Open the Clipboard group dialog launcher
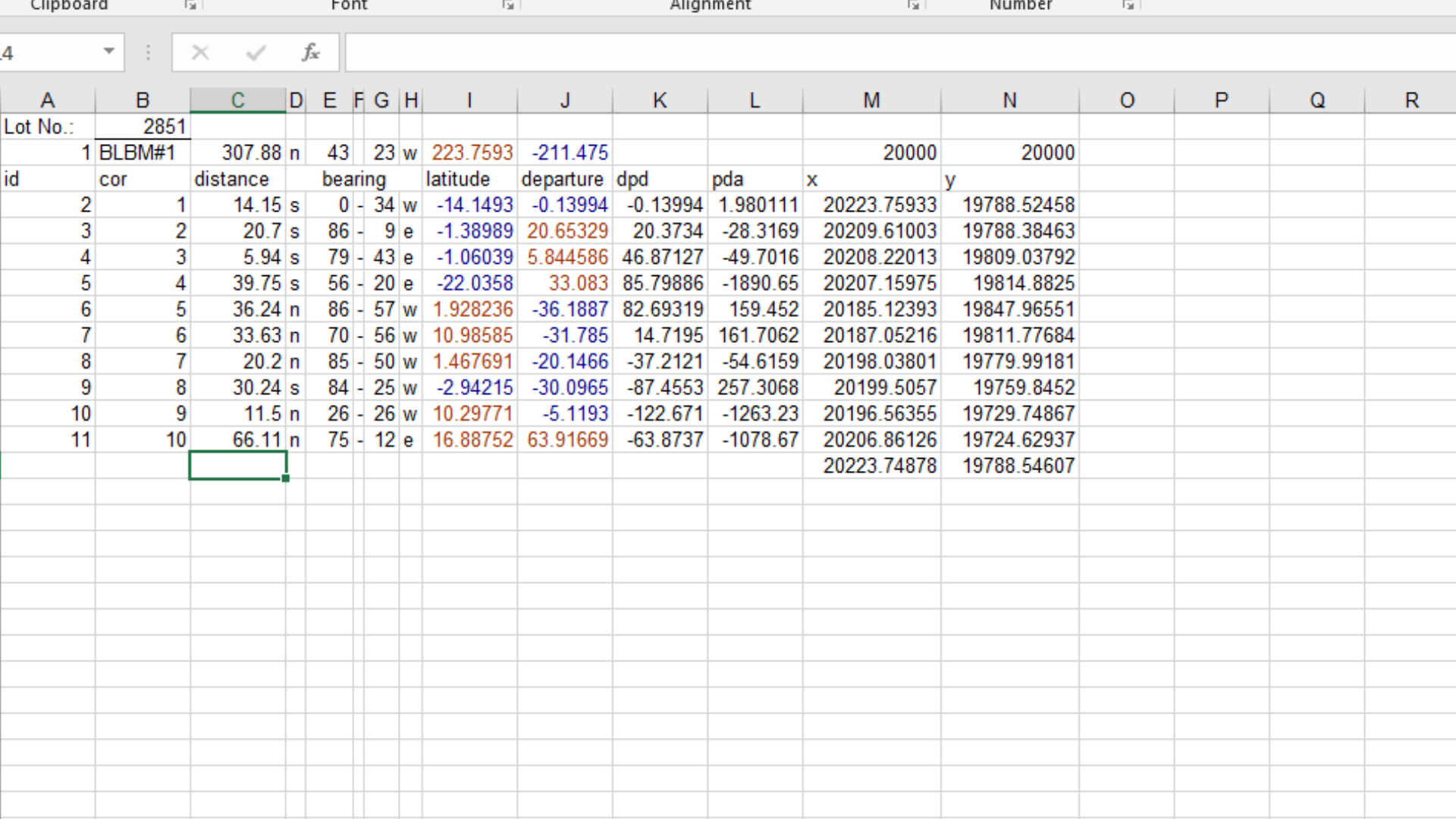The image size is (1456, 819). (190, 5)
